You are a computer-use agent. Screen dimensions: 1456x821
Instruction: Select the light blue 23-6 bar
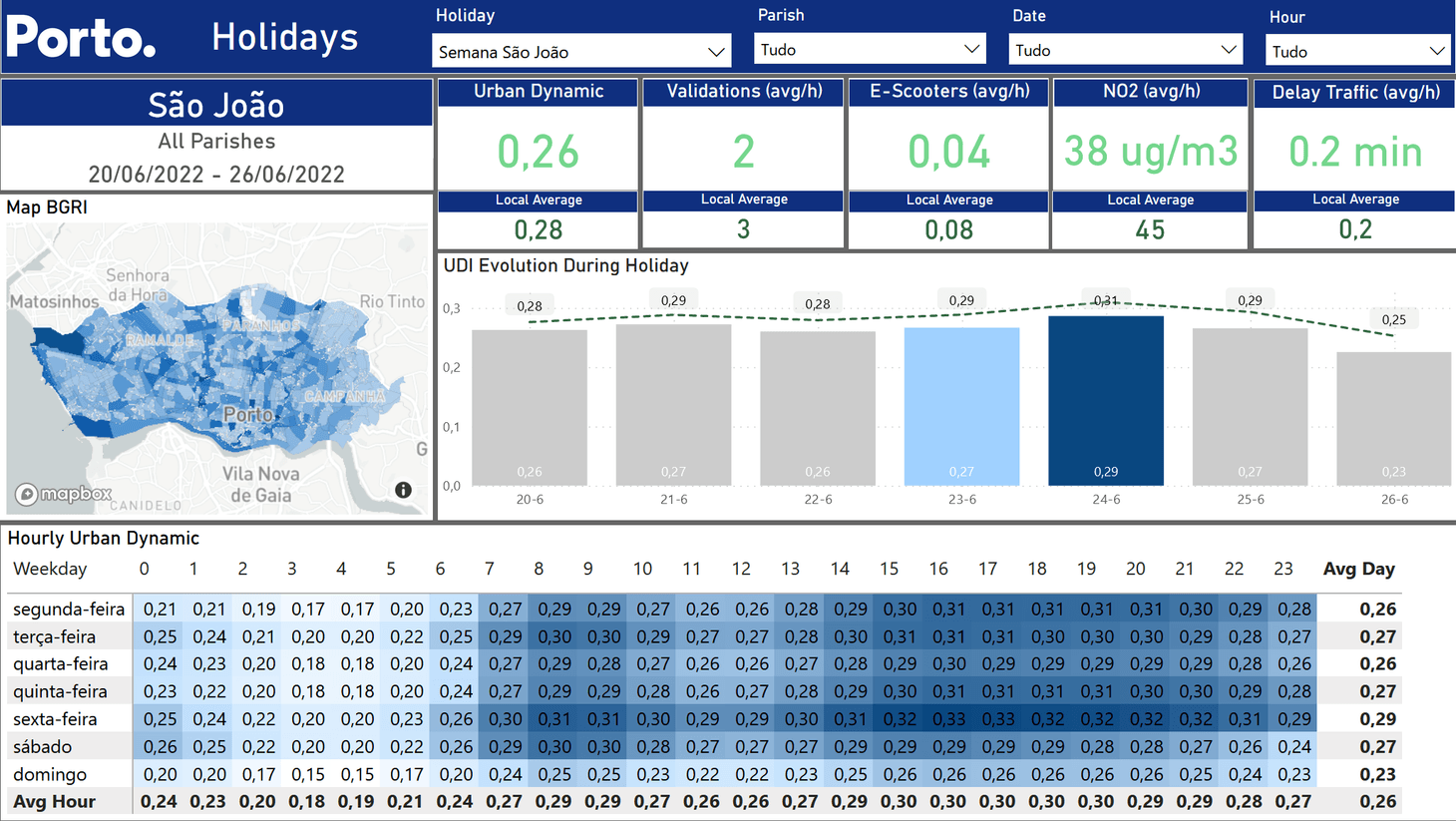click(961, 404)
